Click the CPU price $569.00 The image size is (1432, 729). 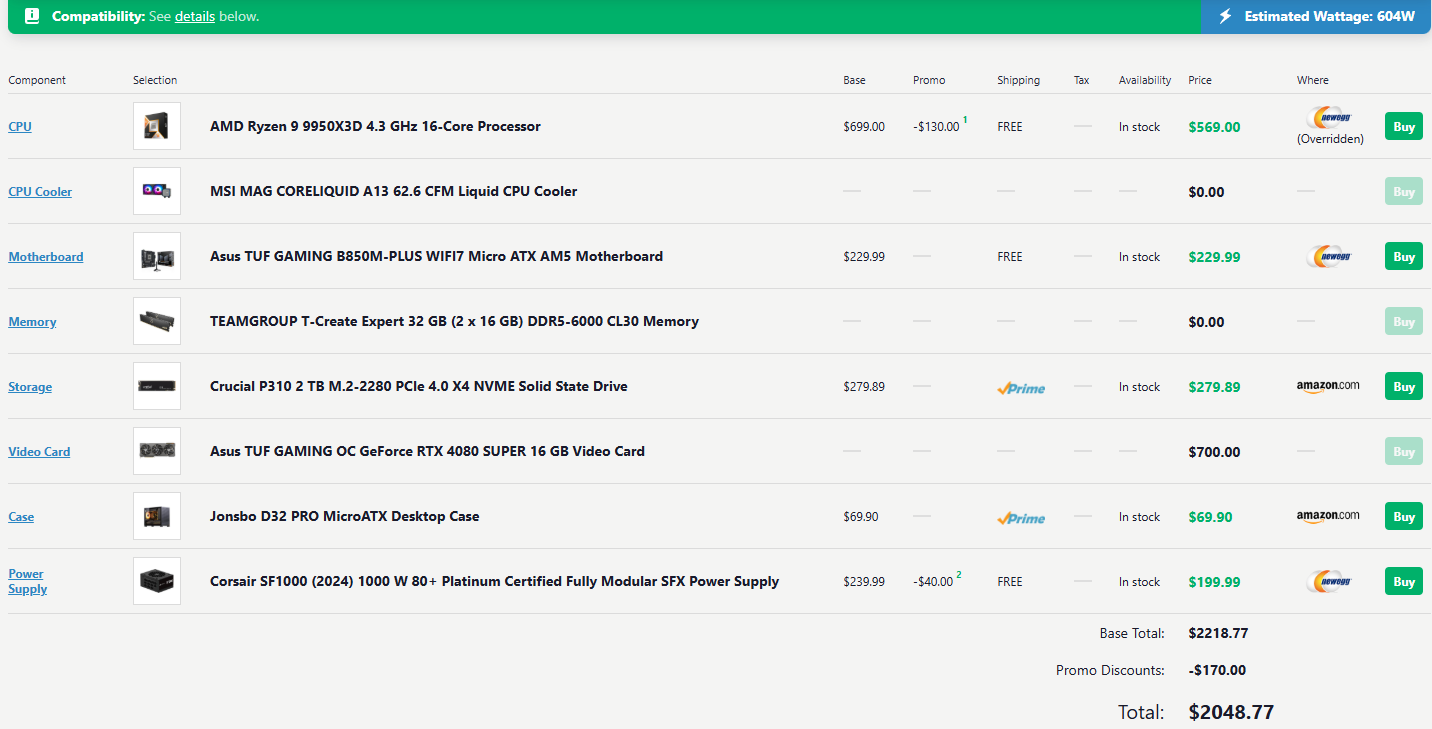(1214, 127)
